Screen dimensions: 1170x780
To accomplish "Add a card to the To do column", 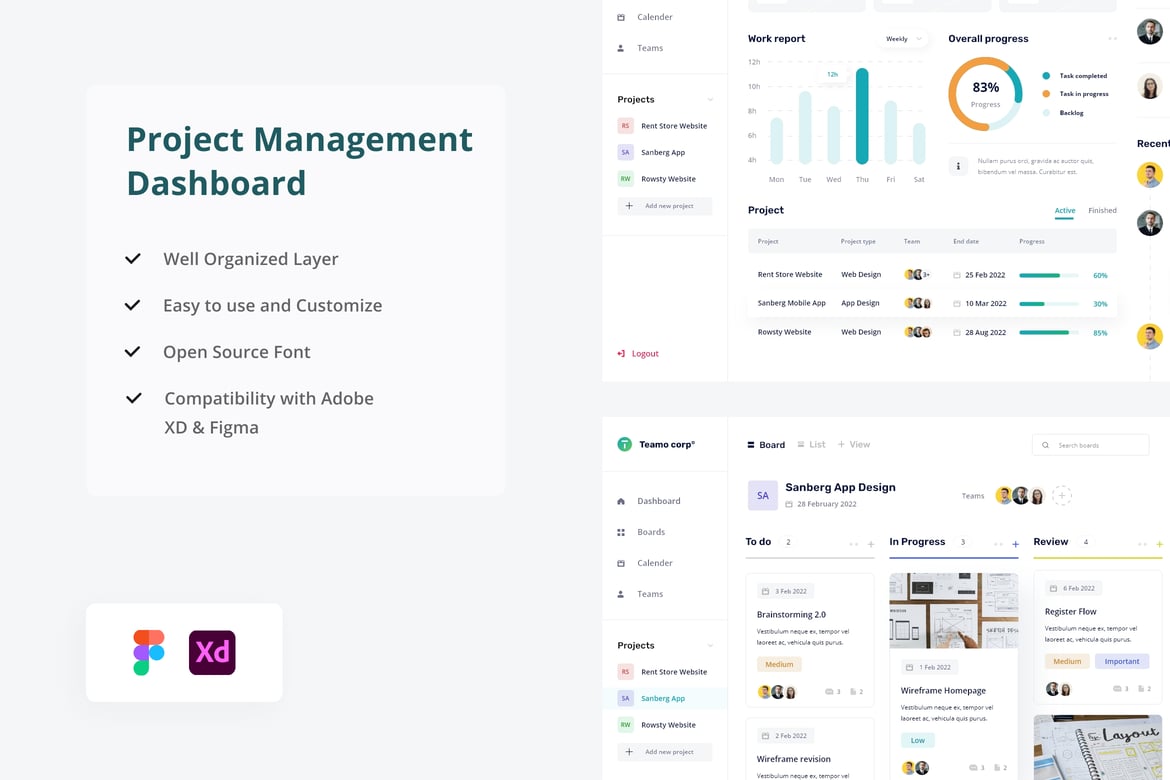I will (x=871, y=544).
